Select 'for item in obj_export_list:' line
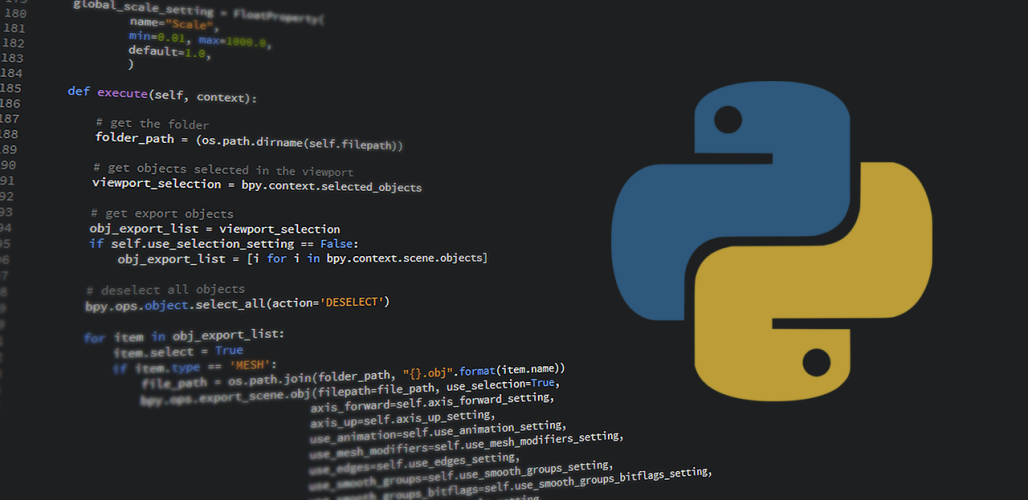Image resolution: width=1028 pixels, height=500 pixels. (184, 336)
